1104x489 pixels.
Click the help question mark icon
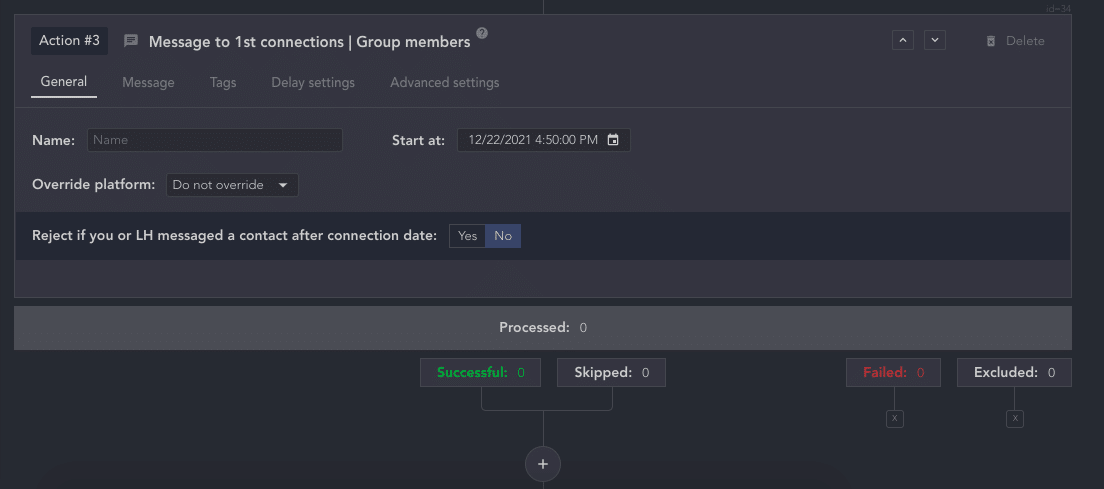(482, 34)
